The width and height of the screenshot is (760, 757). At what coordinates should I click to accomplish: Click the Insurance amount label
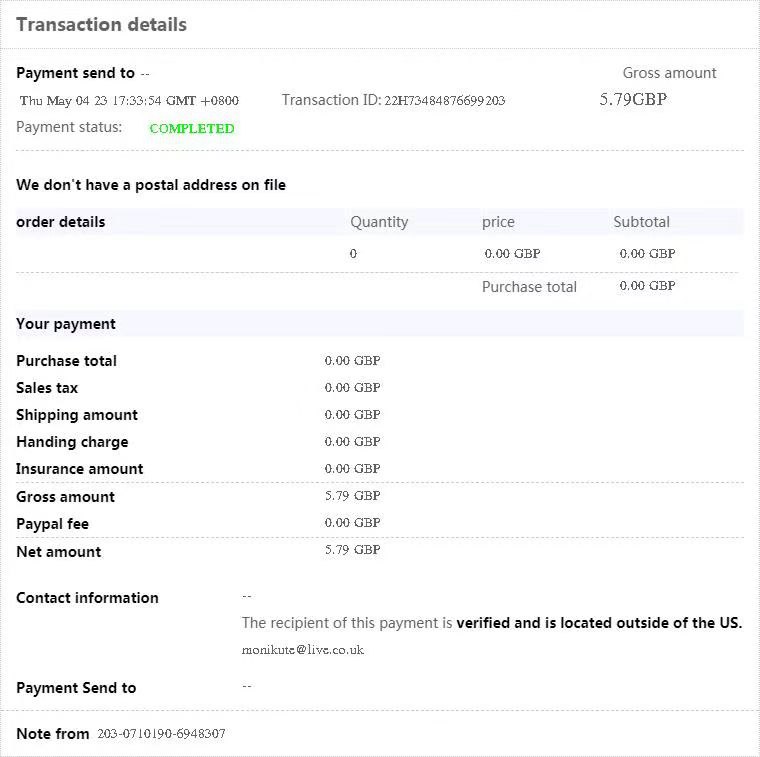79,469
